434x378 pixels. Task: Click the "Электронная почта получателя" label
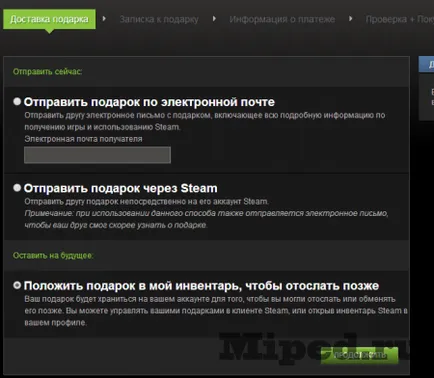(x=83, y=139)
